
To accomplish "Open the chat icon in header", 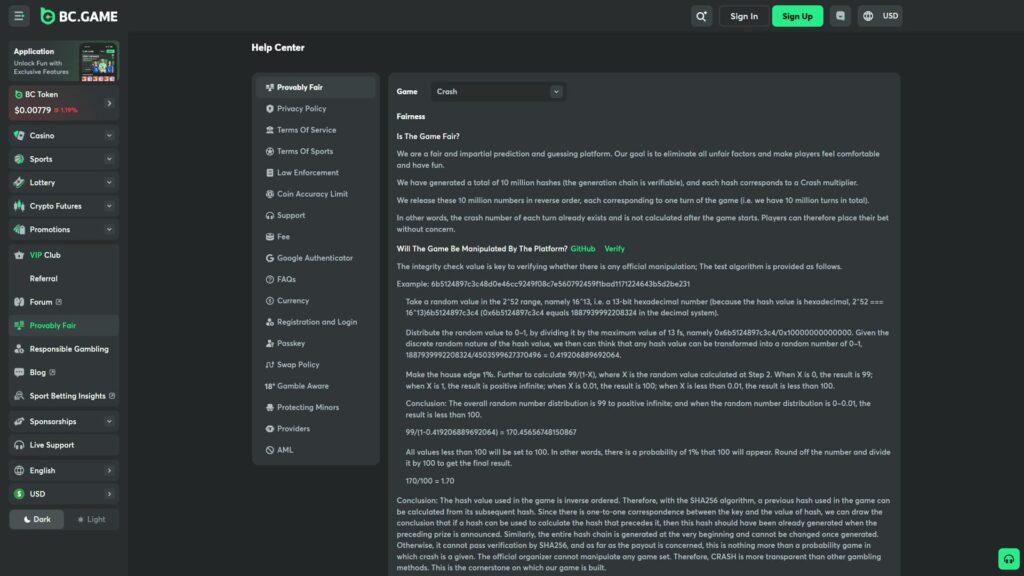I will click(840, 16).
